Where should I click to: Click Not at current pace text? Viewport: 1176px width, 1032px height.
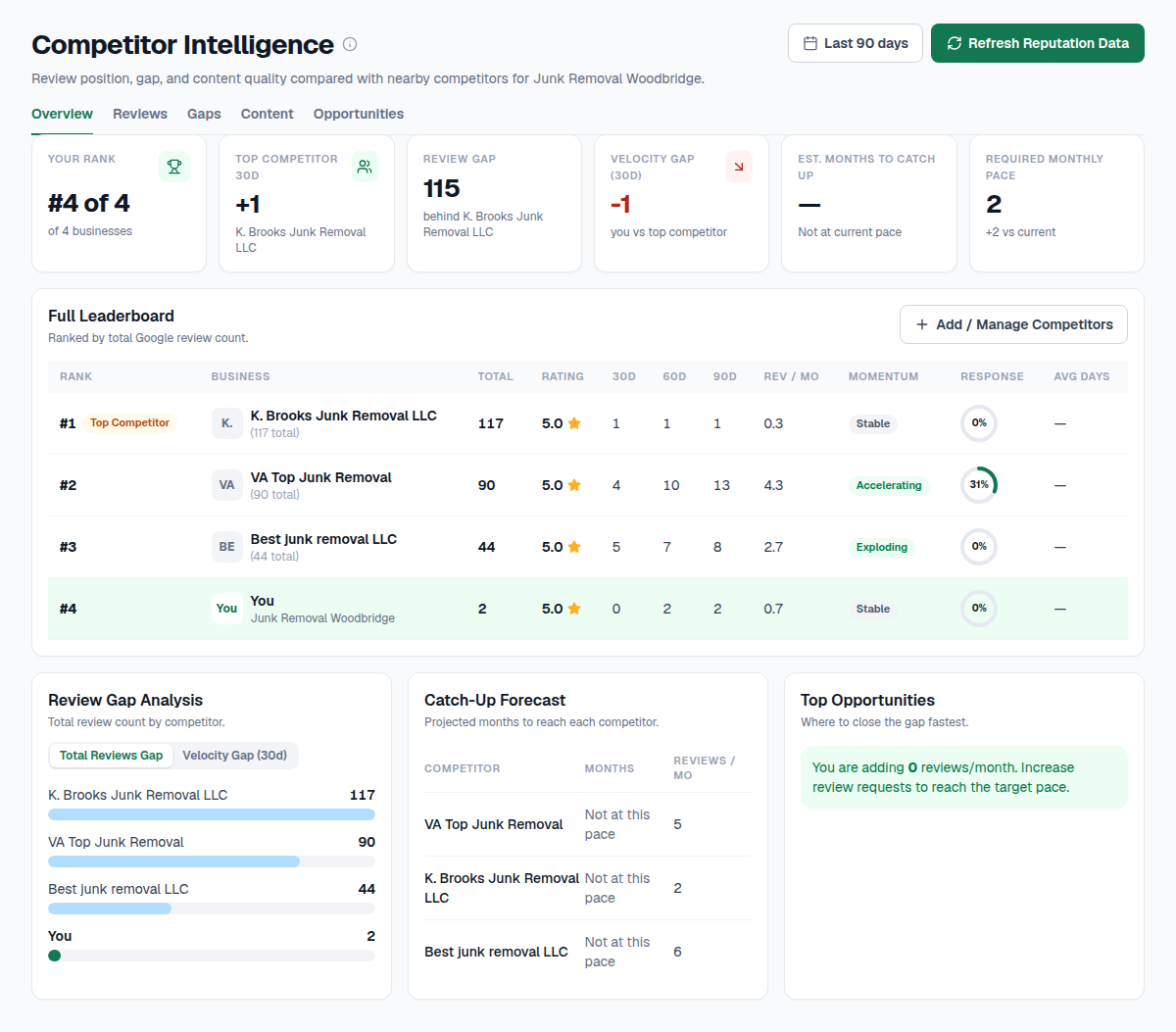point(850,232)
